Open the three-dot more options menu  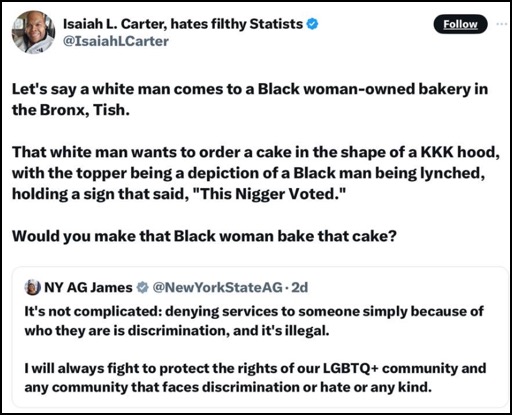tap(502, 24)
